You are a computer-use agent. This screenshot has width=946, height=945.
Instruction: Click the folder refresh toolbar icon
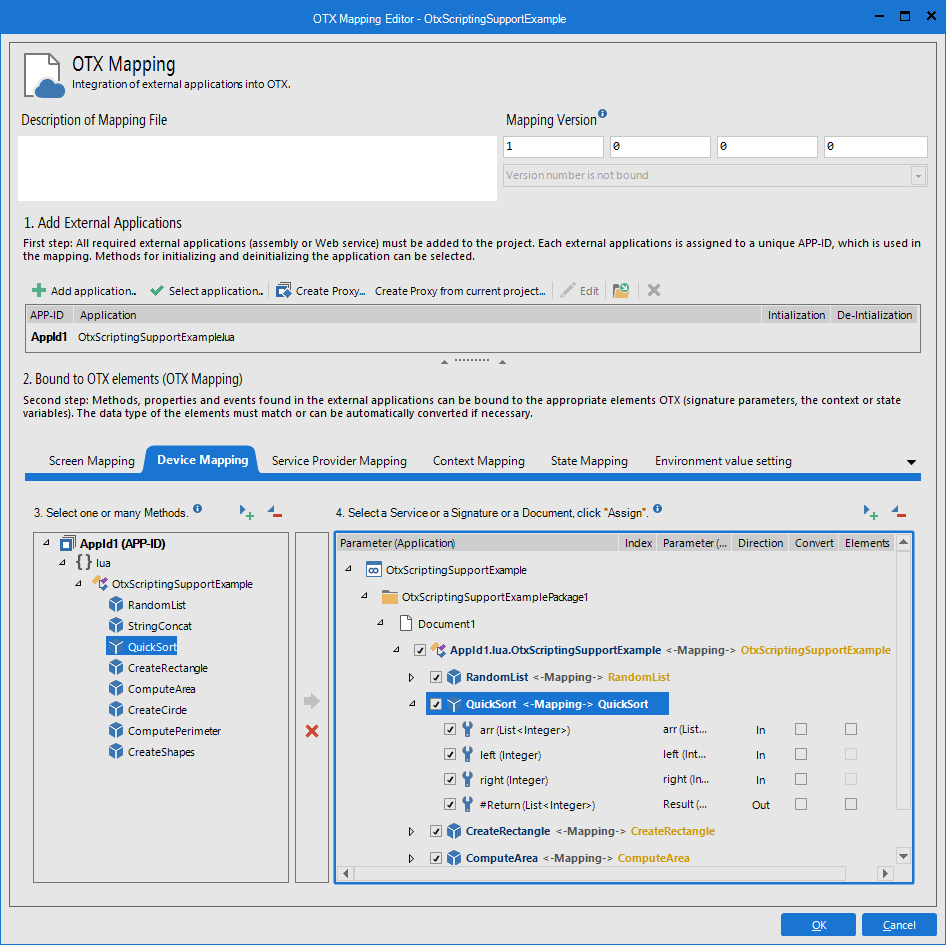621,291
